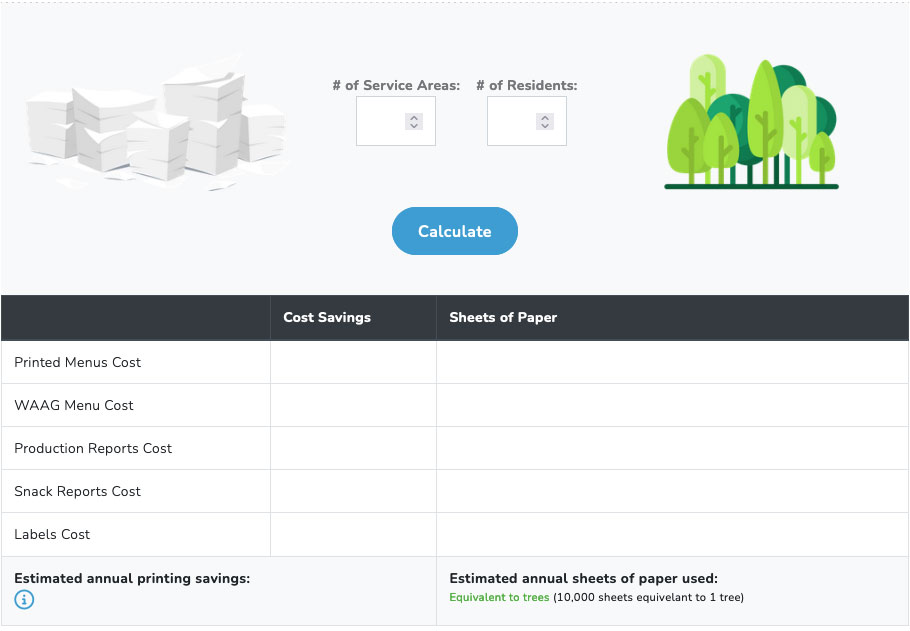The height and width of the screenshot is (631, 910).
Task: Click the # of Residents label
Action: (x=527, y=86)
